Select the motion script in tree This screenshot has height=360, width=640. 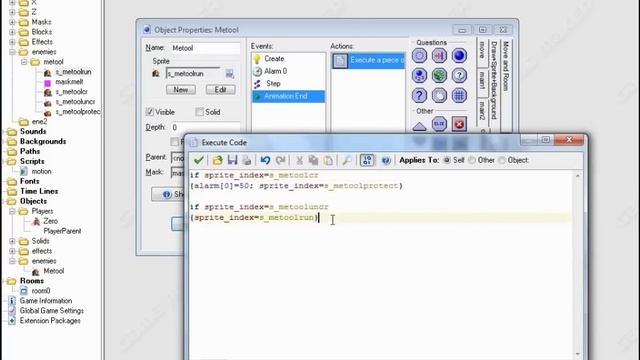tap(42, 171)
